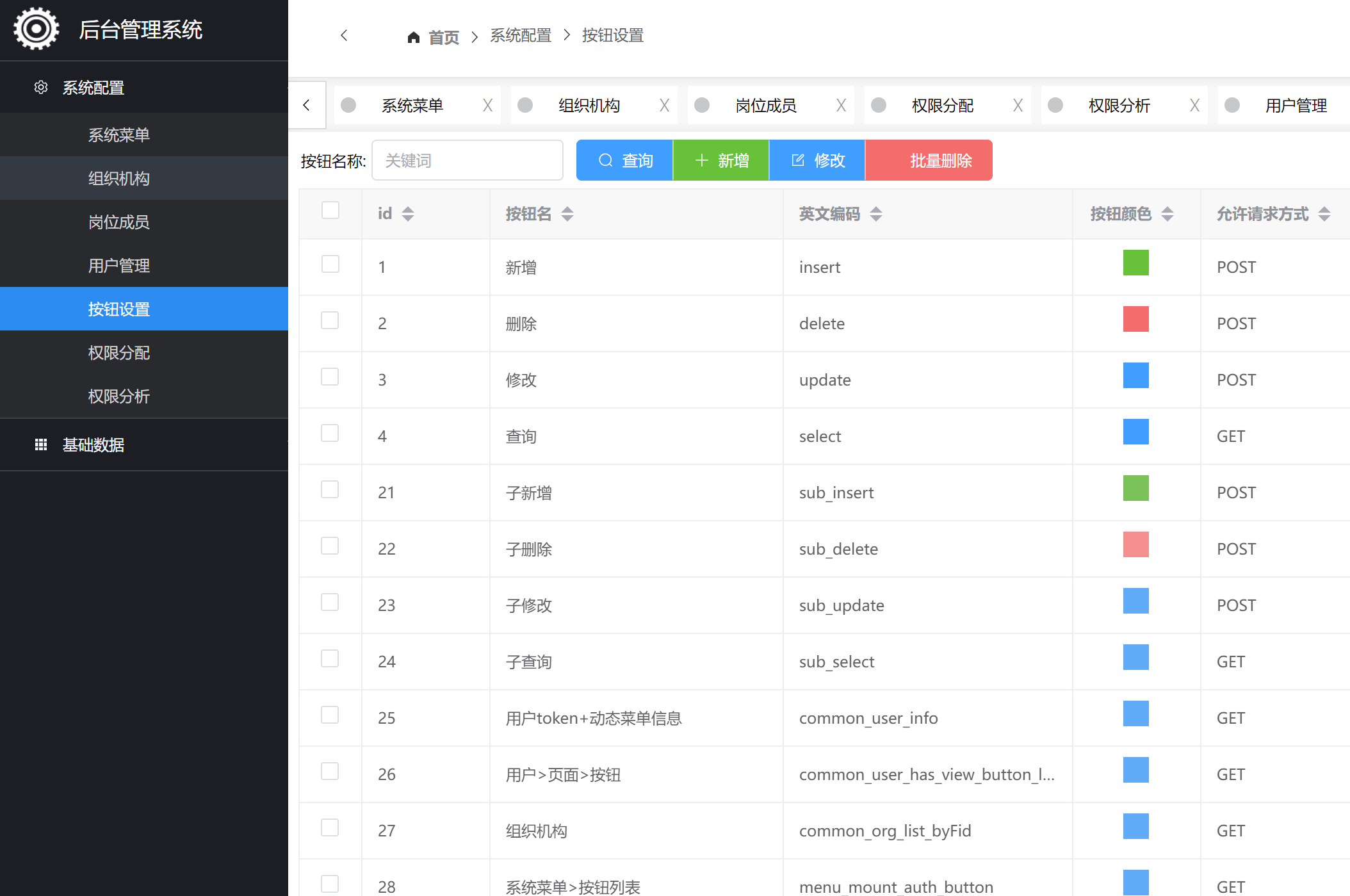The height and width of the screenshot is (896, 1350).
Task: Collapse sidebar with top back arrow
Action: point(344,35)
